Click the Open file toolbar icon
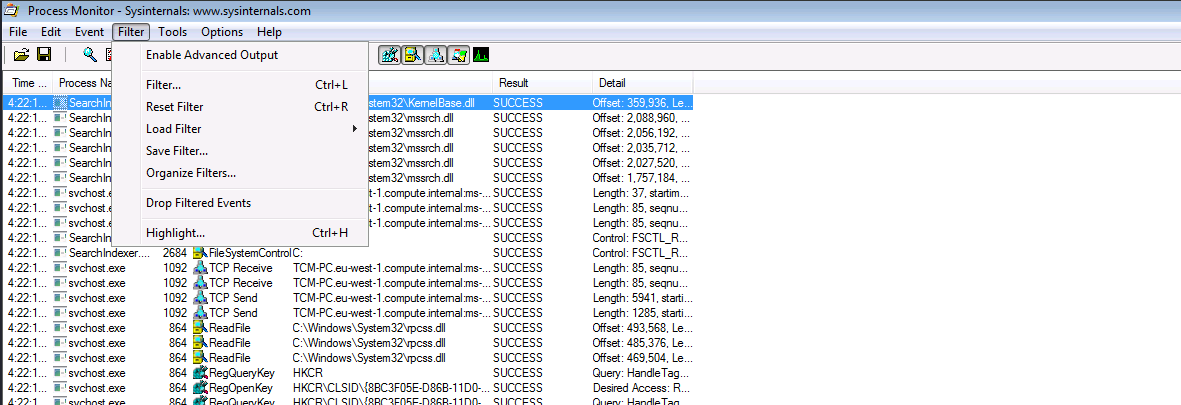The width and height of the screenshot is (1181, 405). [x=20, y=54]
